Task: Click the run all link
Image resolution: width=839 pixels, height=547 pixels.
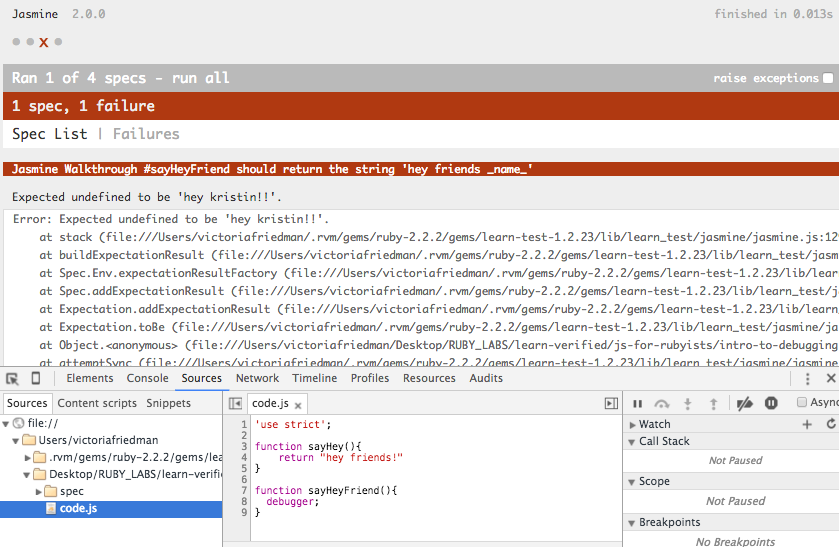Action: click(x=201, y=78)
